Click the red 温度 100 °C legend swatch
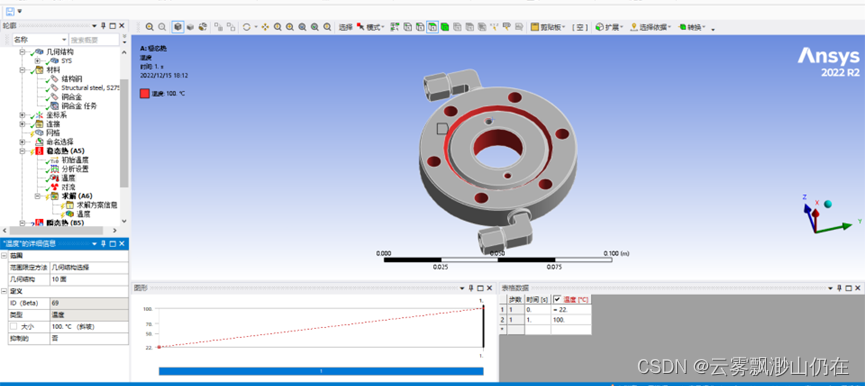Viewport: 865px width, 386px height. [145, 93]
